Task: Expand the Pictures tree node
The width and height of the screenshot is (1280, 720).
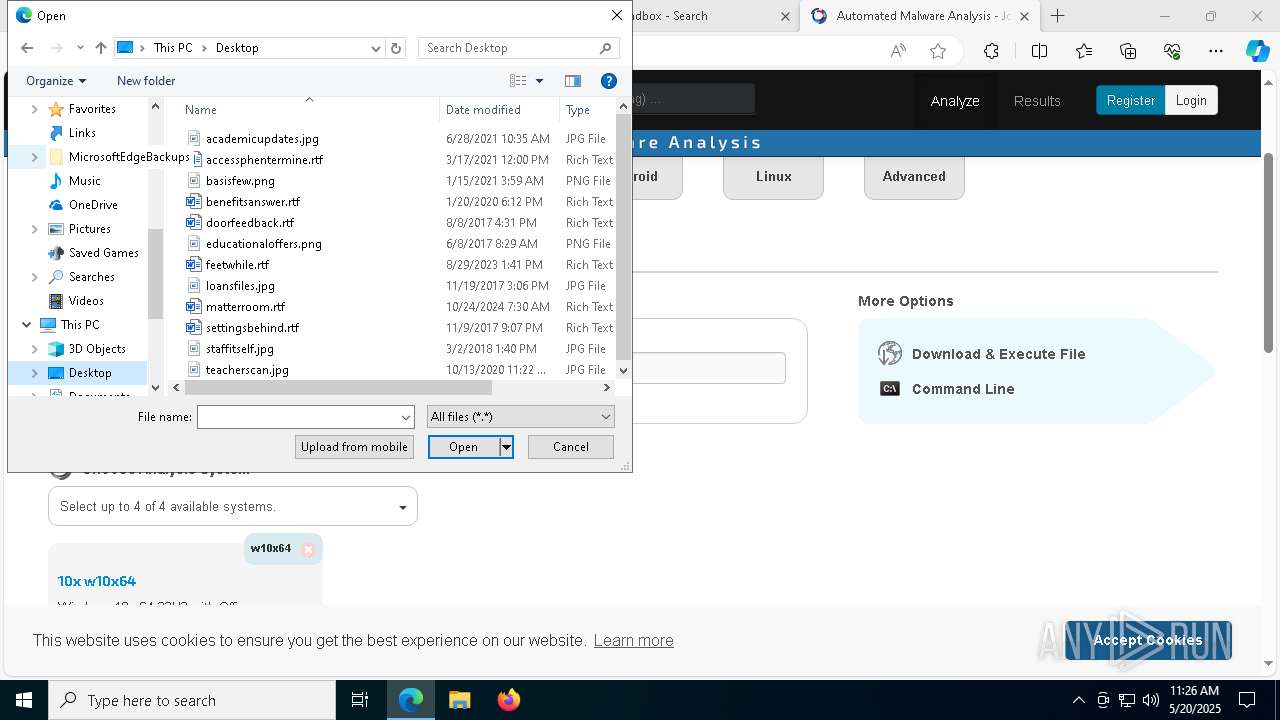Action: point(35,229)
